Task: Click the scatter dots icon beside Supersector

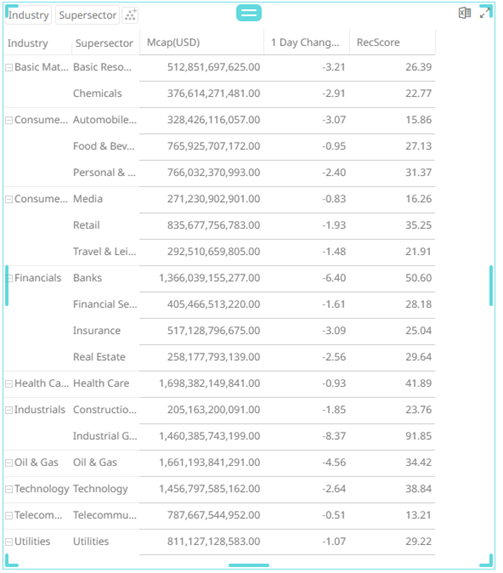Action: point(130,15)
